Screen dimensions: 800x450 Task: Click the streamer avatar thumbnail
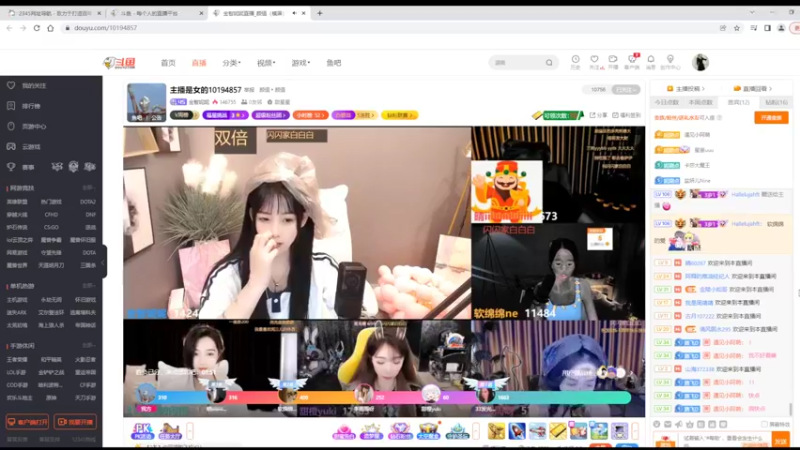coord(146,103)
